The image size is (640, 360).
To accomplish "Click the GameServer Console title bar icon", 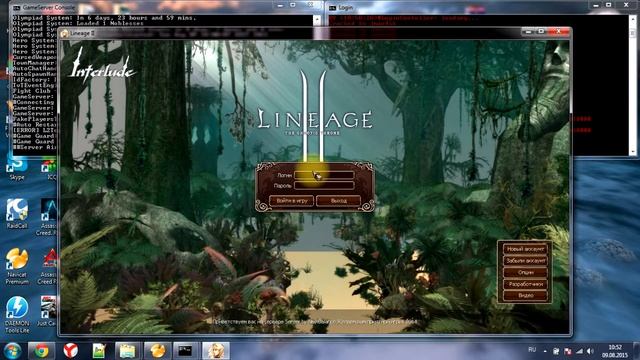I will (16, 8).
